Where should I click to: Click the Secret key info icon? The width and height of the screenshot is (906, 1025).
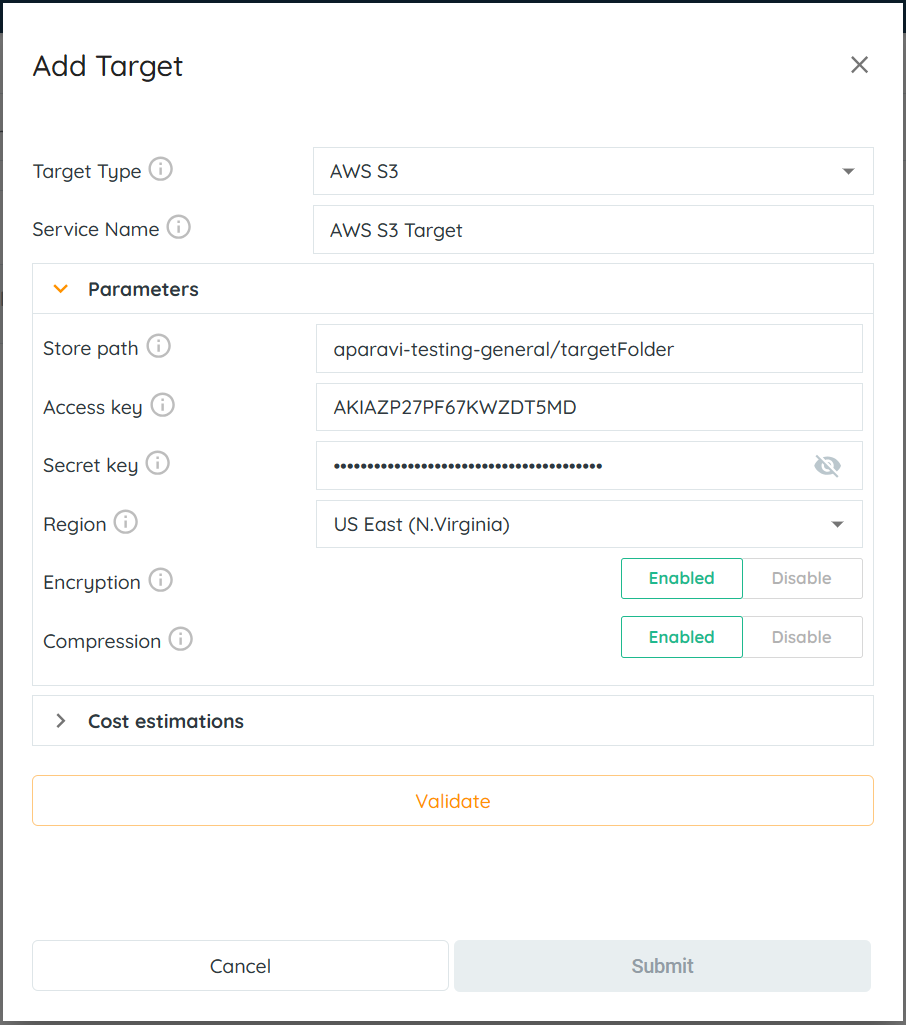[158, 464]
